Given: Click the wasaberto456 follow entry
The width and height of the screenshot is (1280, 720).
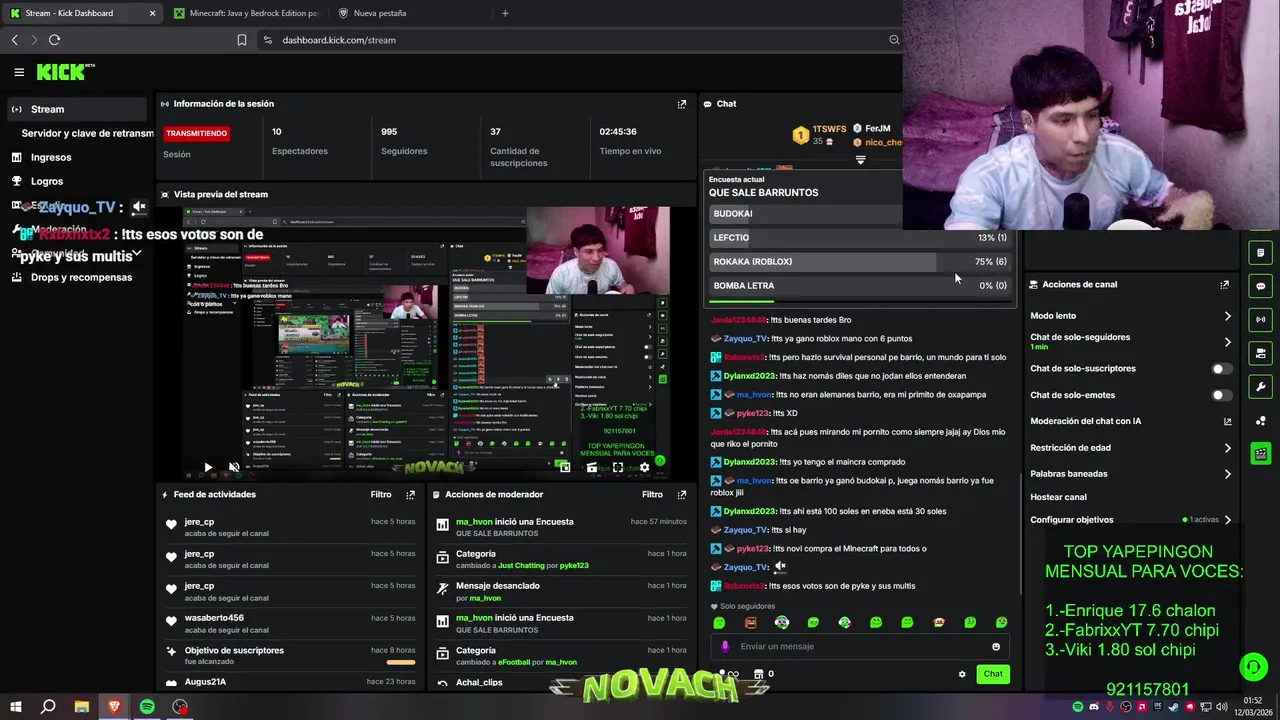Looking at the screenshot, I should [x=290, y=624].
